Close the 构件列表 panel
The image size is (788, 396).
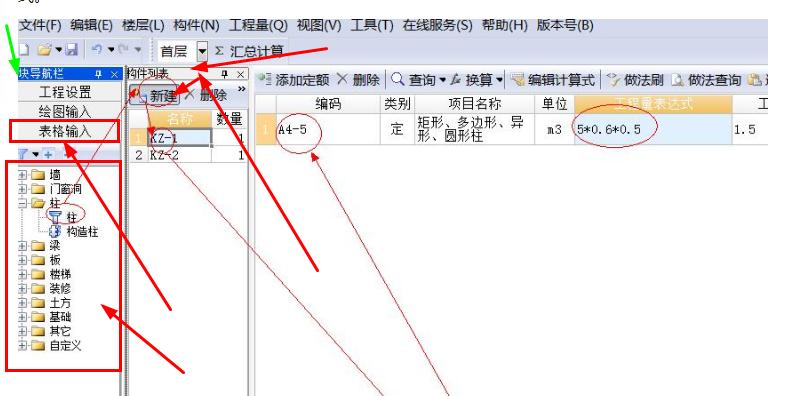coord(241,74)
